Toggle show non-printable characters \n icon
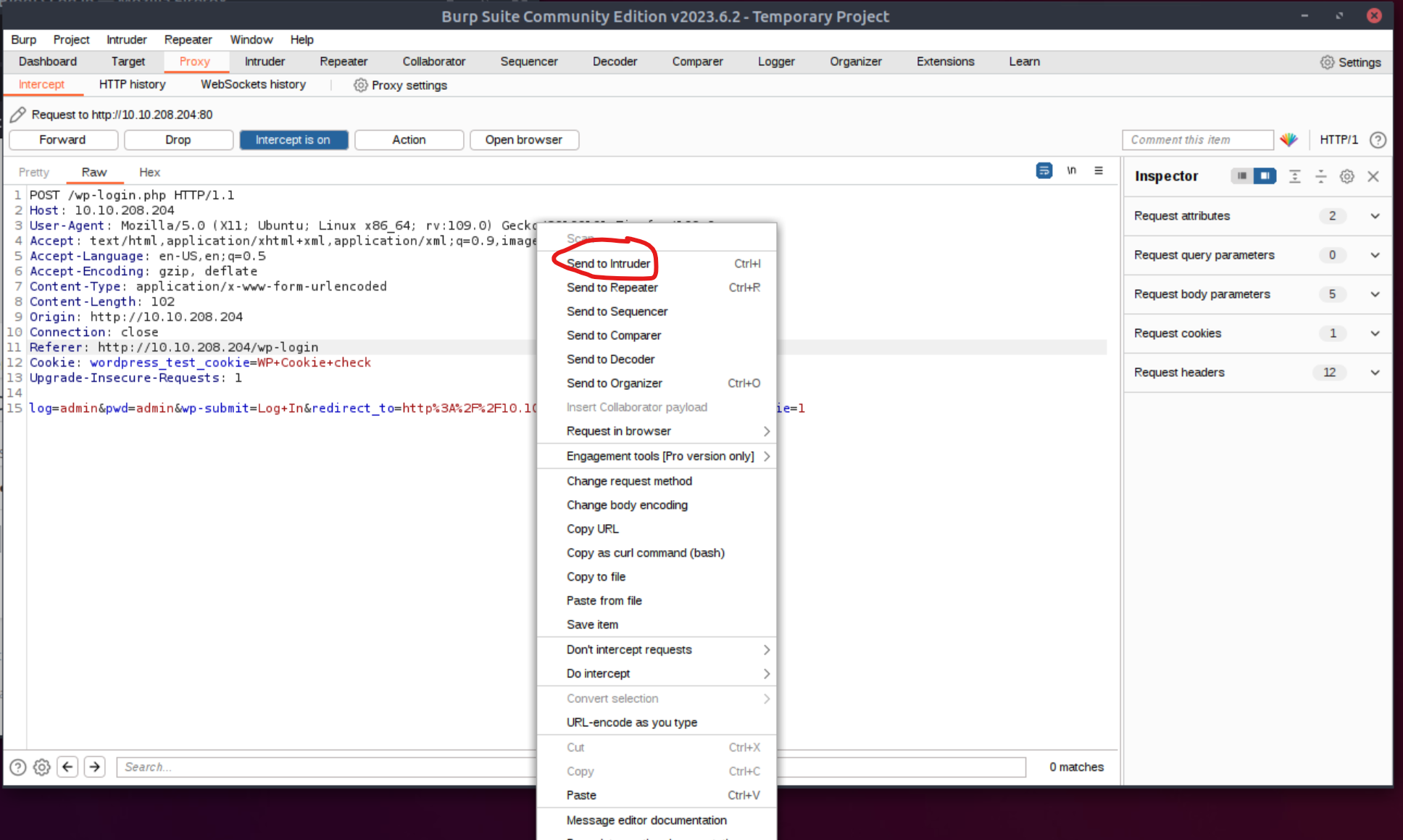Image resolution: width=1403 pixels, height=840 pixels. [x=1071, y=171]
